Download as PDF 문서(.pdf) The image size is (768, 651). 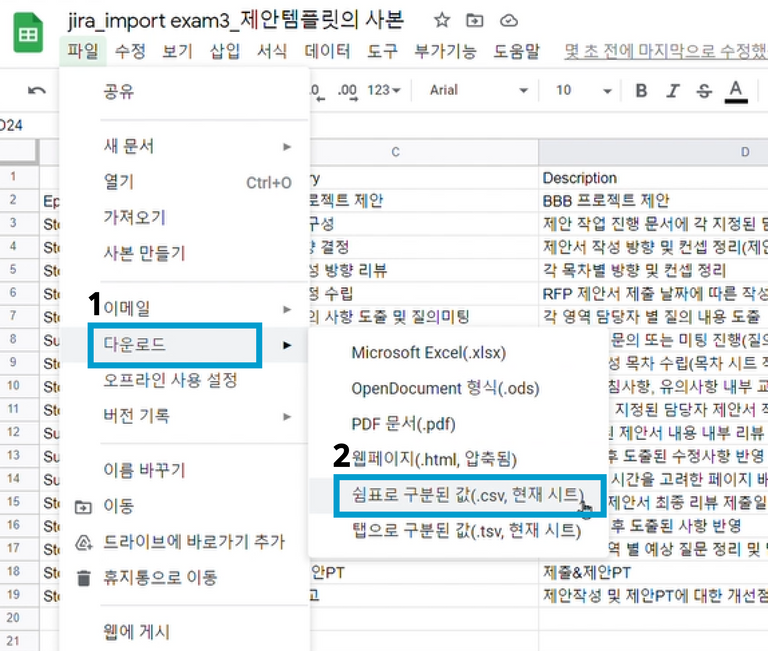click(x=457, y=424)
